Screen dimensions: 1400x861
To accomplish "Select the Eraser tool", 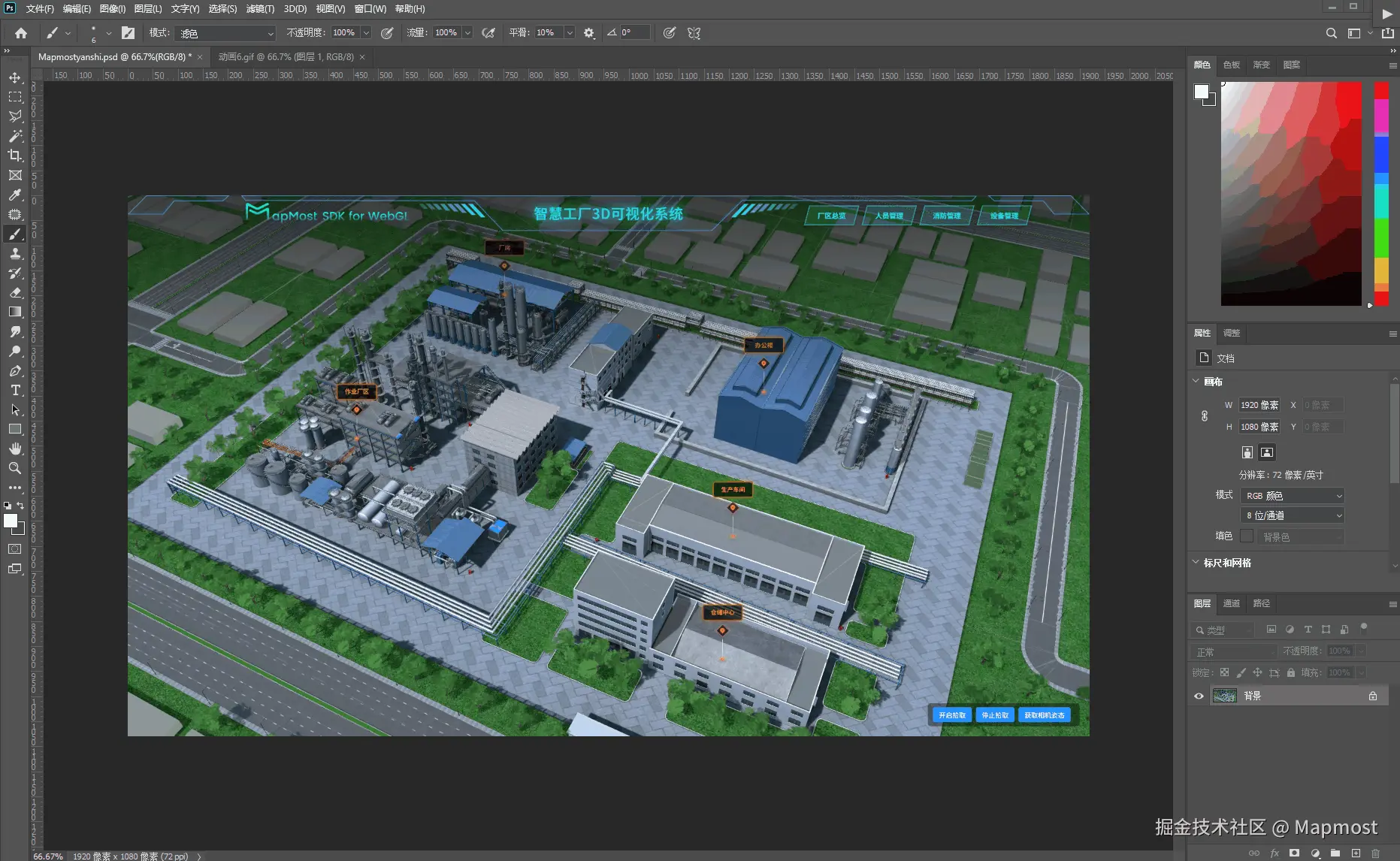I will (15, 293).
